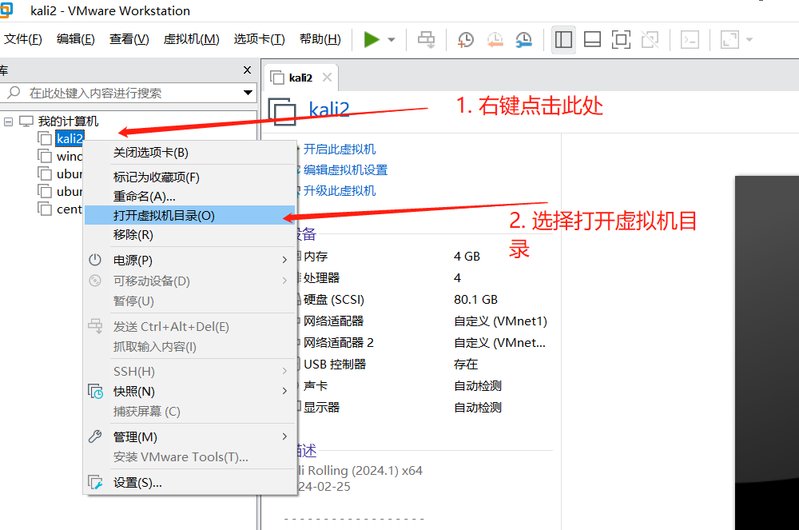Open the snapshot manager toolbar icon
This screenshot has width=799, height=530.
click(524, 39)
